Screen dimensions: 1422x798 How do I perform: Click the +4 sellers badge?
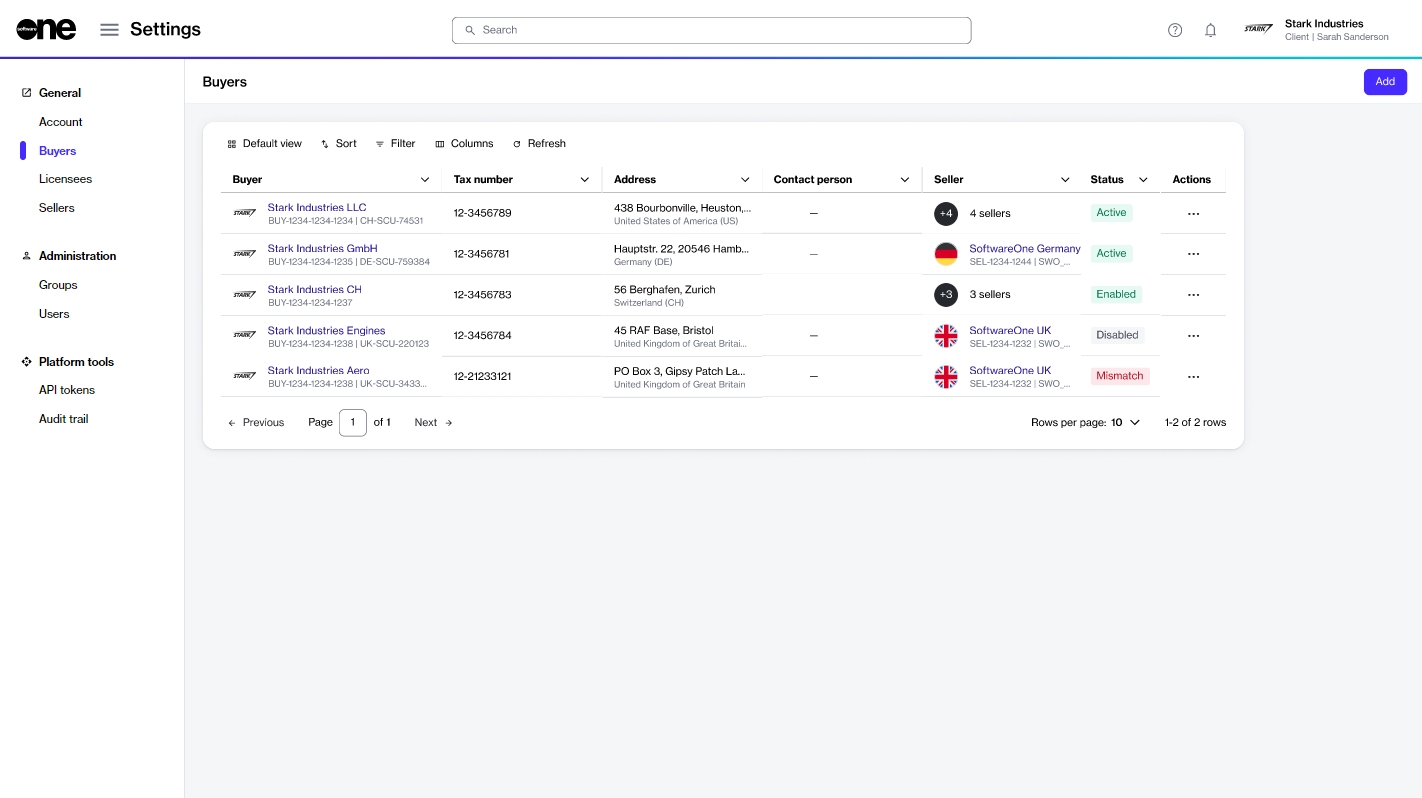pyautogui.click(x=946, y=213)
